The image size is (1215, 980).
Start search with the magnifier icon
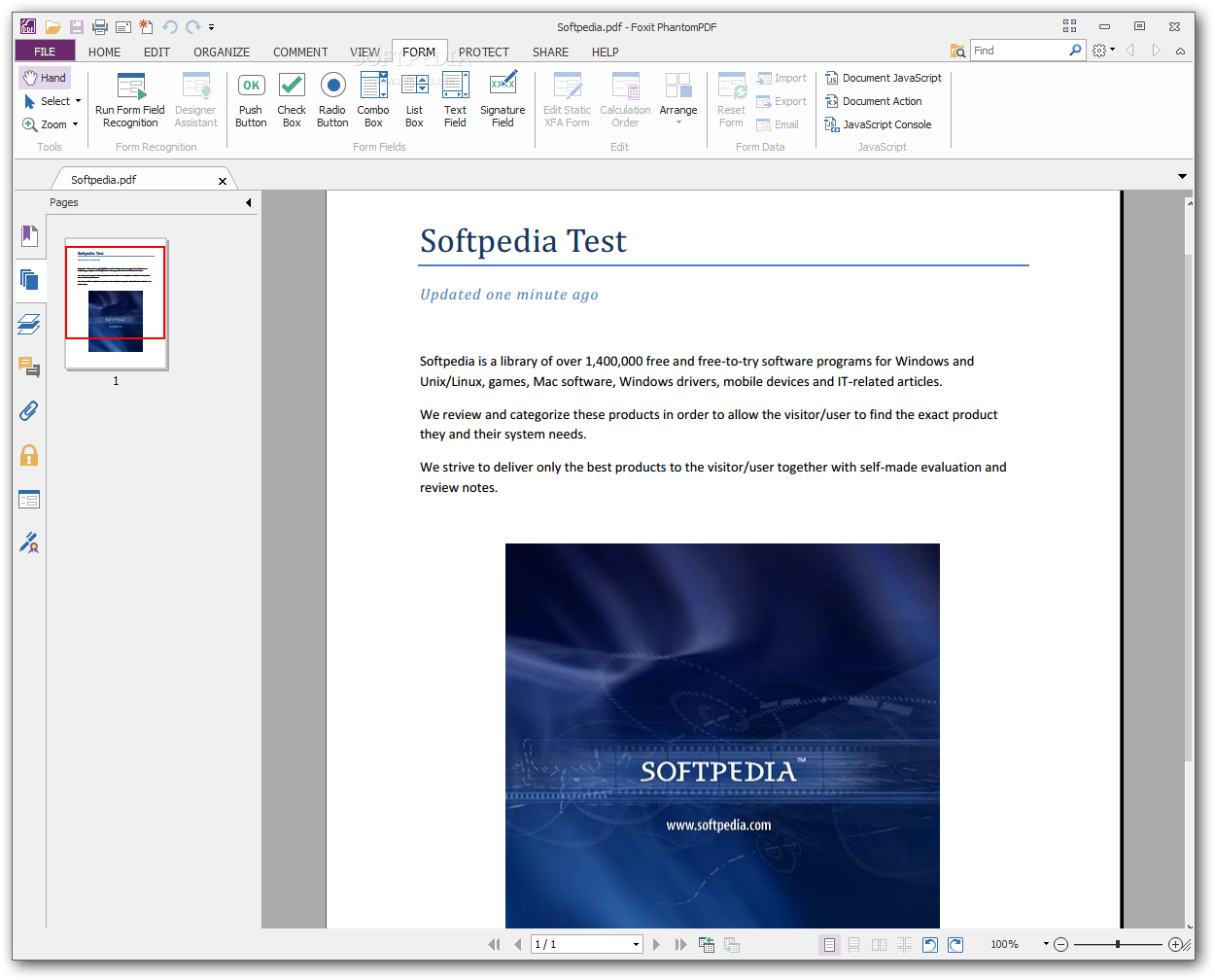click(1075, 51)
